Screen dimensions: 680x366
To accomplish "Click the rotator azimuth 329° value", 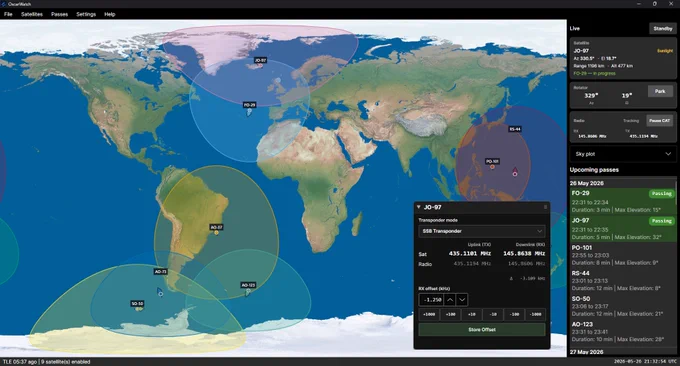I will point(591,95).
